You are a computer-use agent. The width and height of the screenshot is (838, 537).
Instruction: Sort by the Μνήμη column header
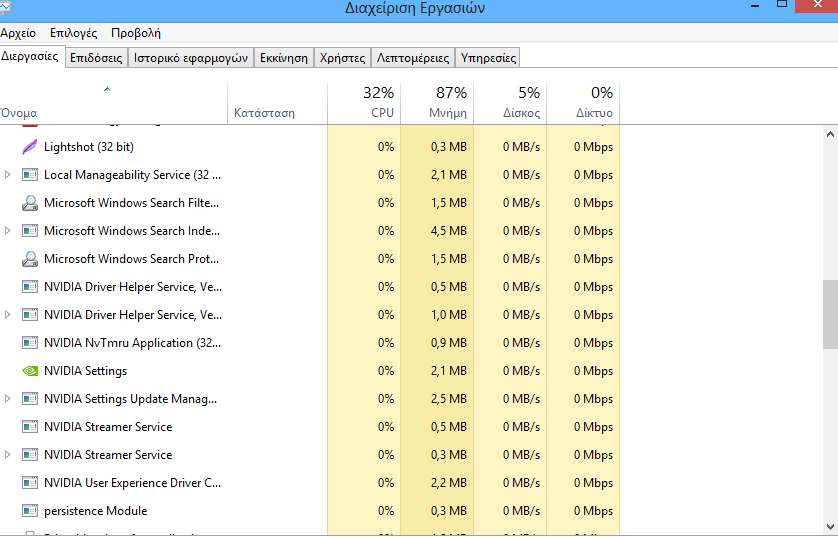click(x=437, y=104)
